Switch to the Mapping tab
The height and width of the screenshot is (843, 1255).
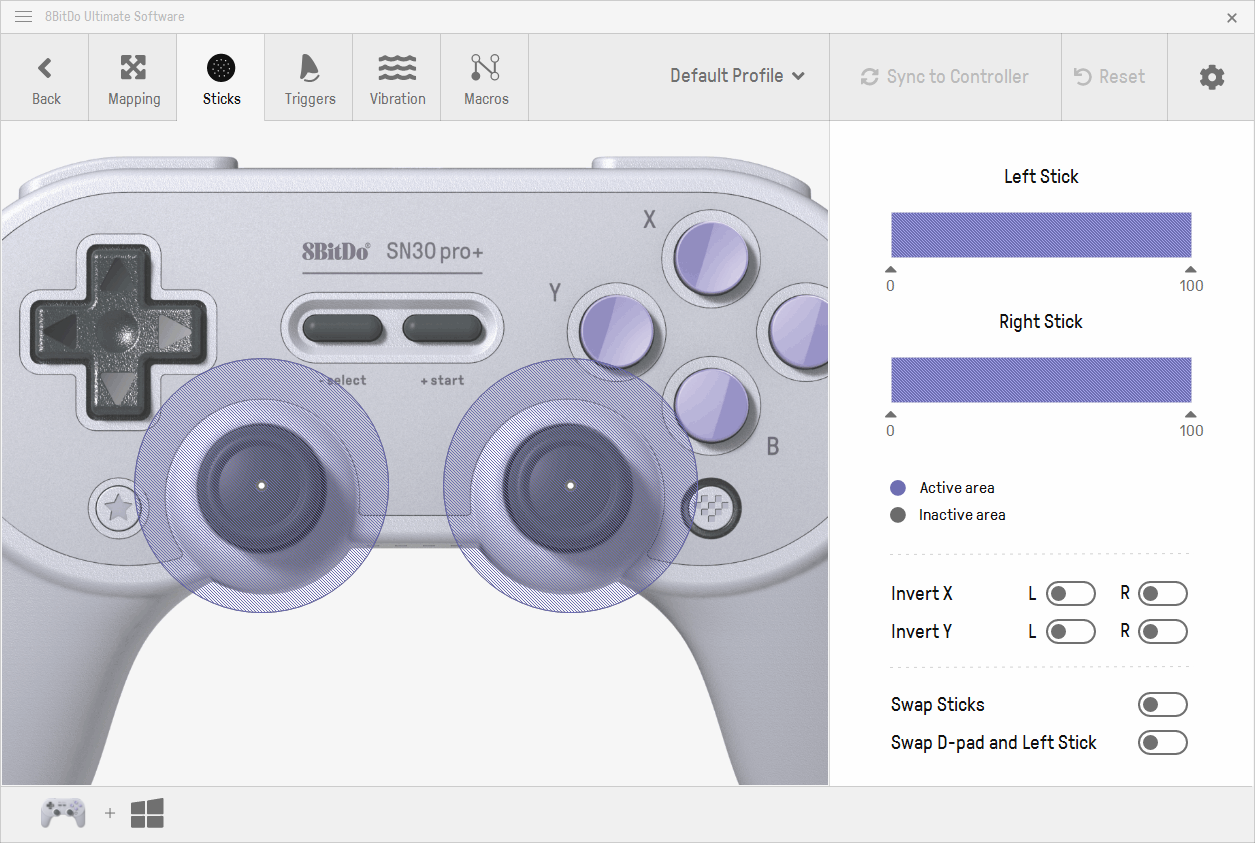[133, 78]
